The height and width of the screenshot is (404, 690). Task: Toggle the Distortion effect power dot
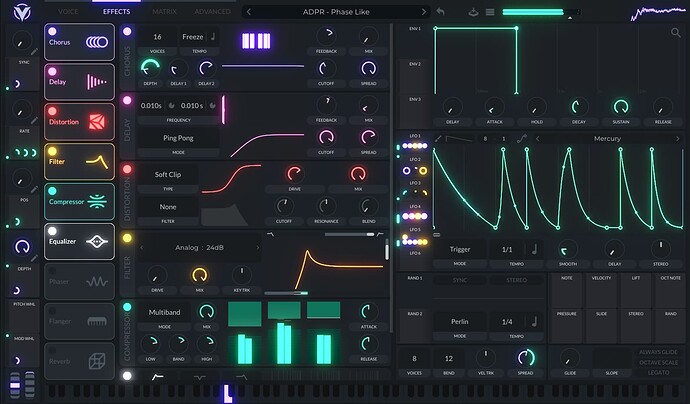(x=52, y=111)
